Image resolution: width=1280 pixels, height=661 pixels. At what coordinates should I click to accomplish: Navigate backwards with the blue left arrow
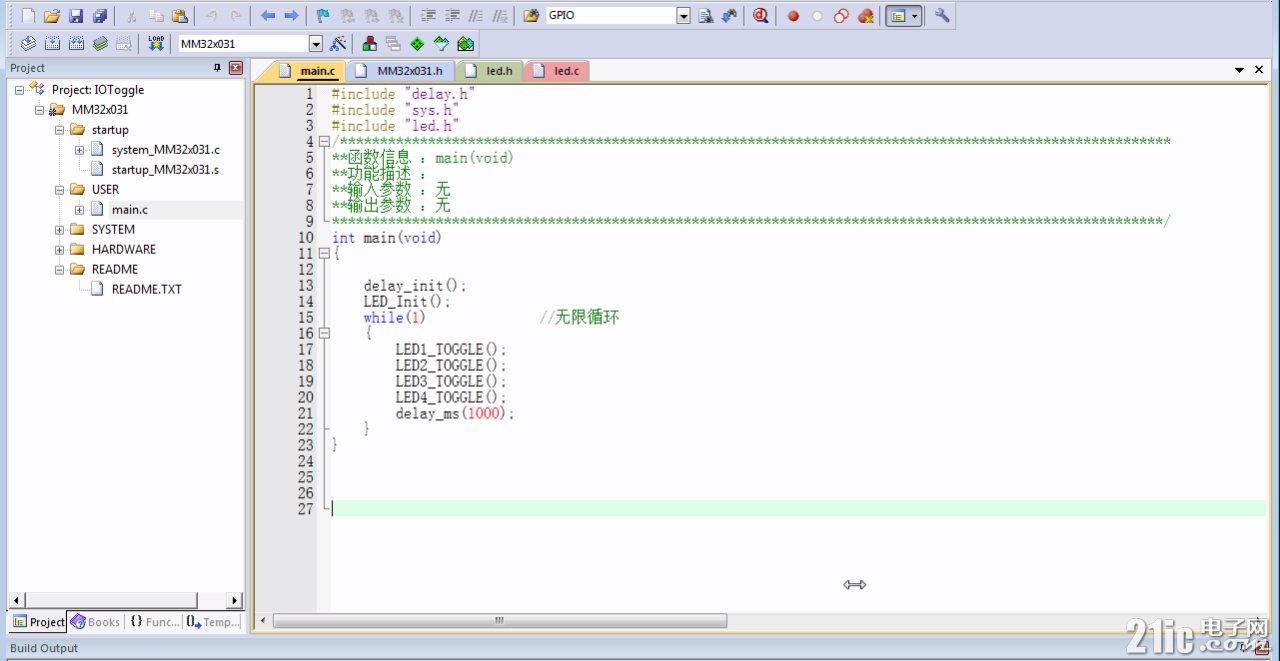(x=268, y=16)
